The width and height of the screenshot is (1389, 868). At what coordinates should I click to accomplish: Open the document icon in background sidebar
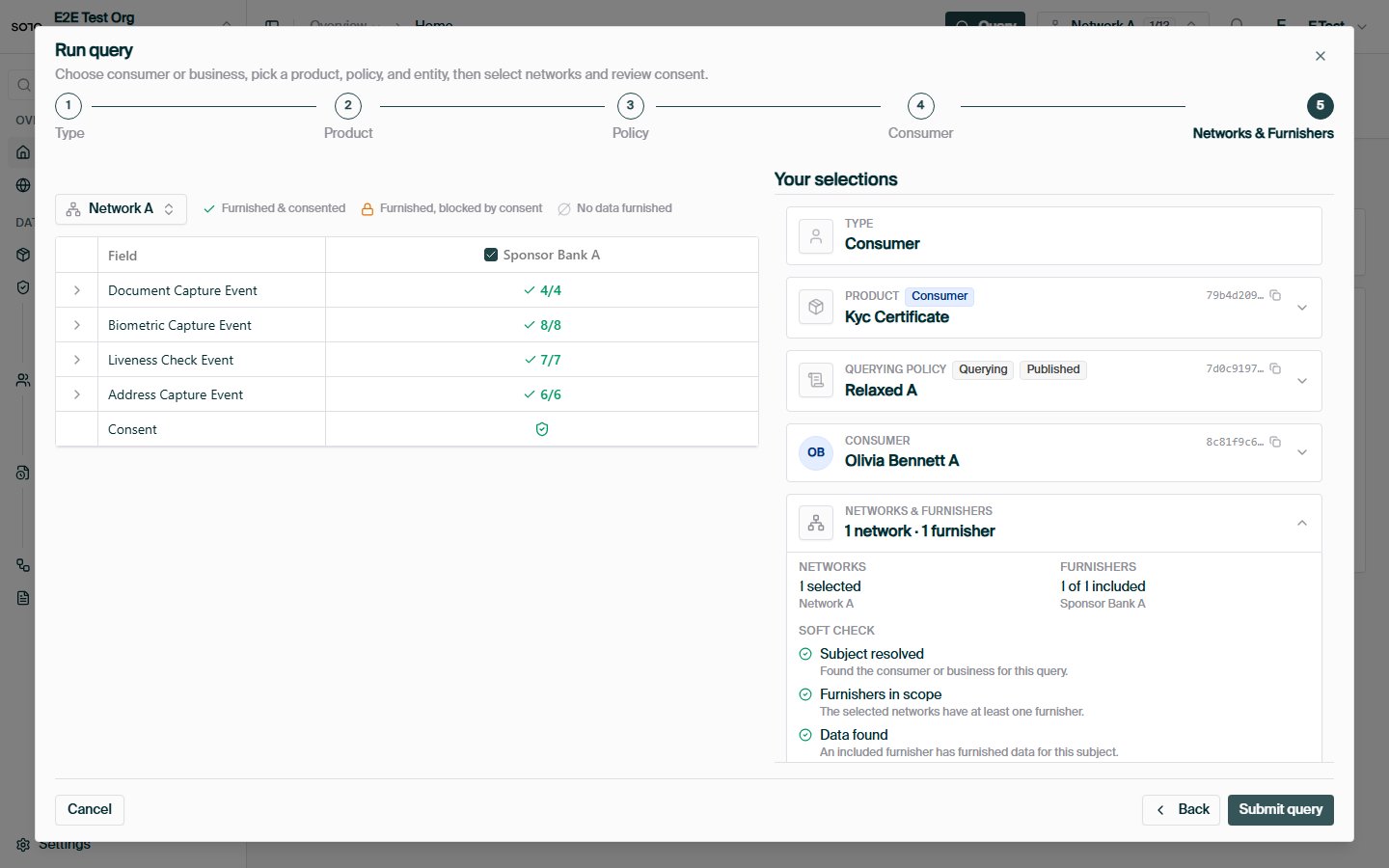pos(23,598)
